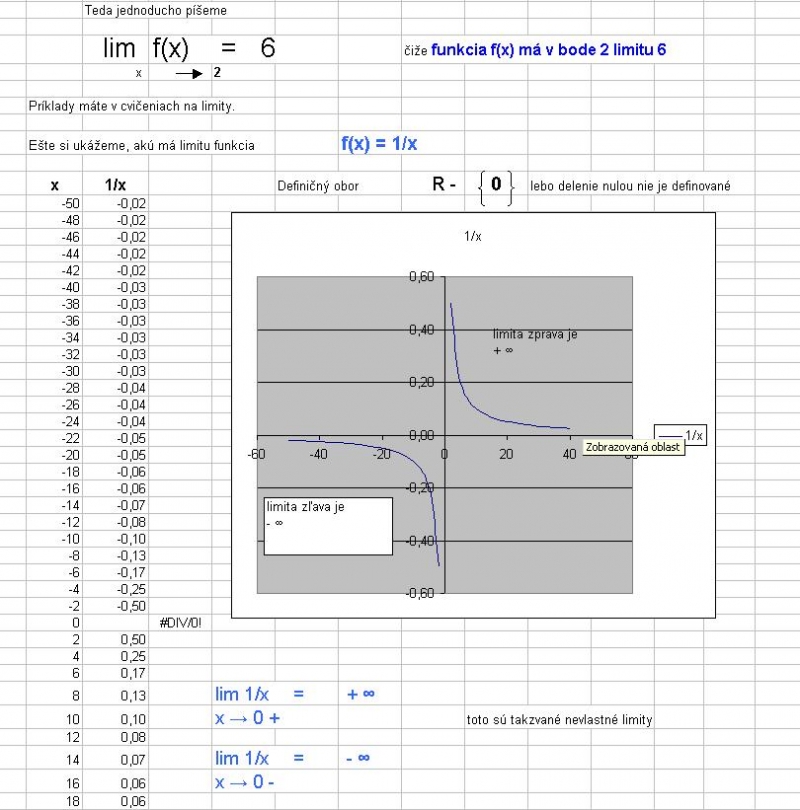Select the blue "x → 0 -" text
The width and height of the screenshot is (800, 810).
(245, 782)
